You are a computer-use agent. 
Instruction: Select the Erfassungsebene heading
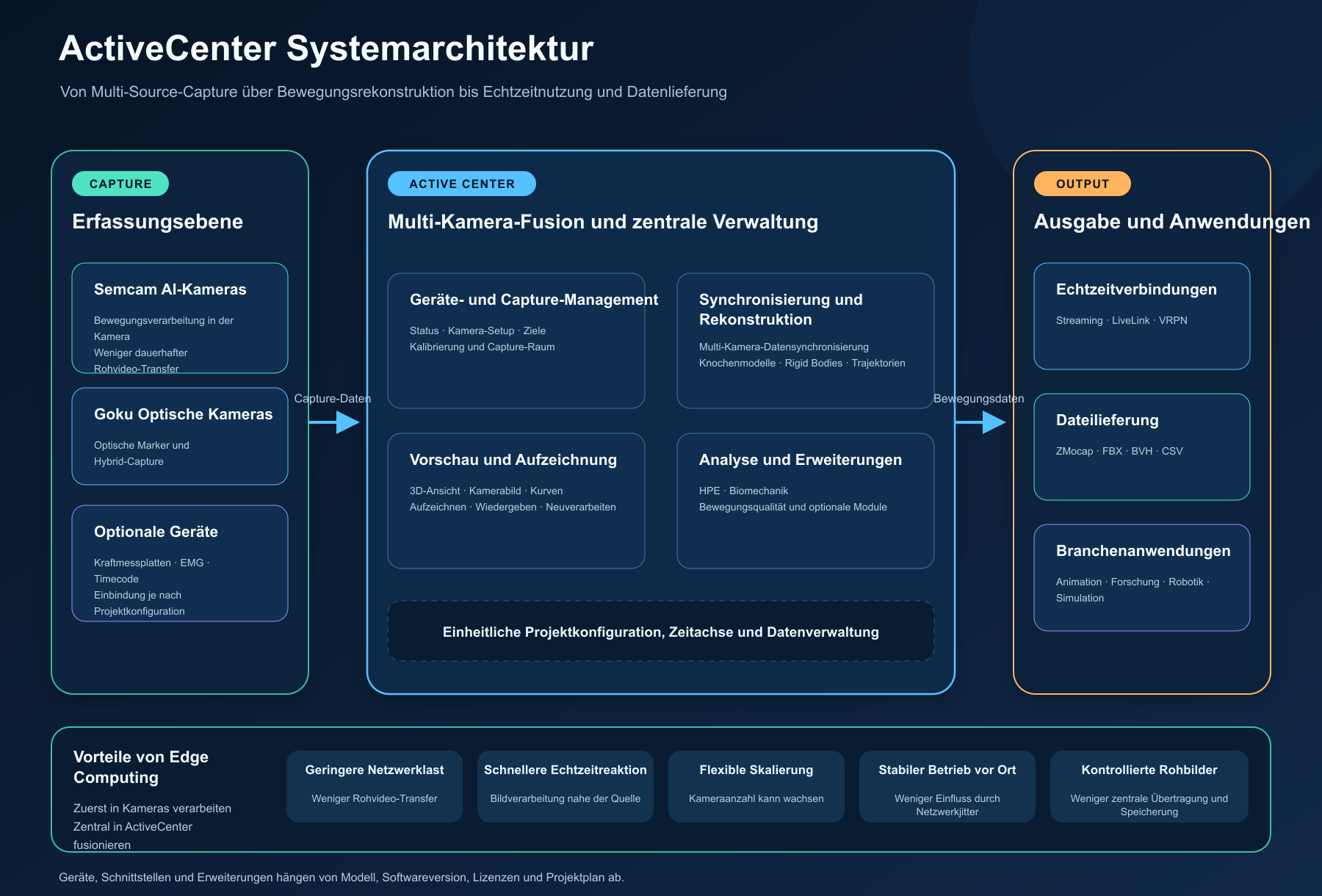(157, 222)
